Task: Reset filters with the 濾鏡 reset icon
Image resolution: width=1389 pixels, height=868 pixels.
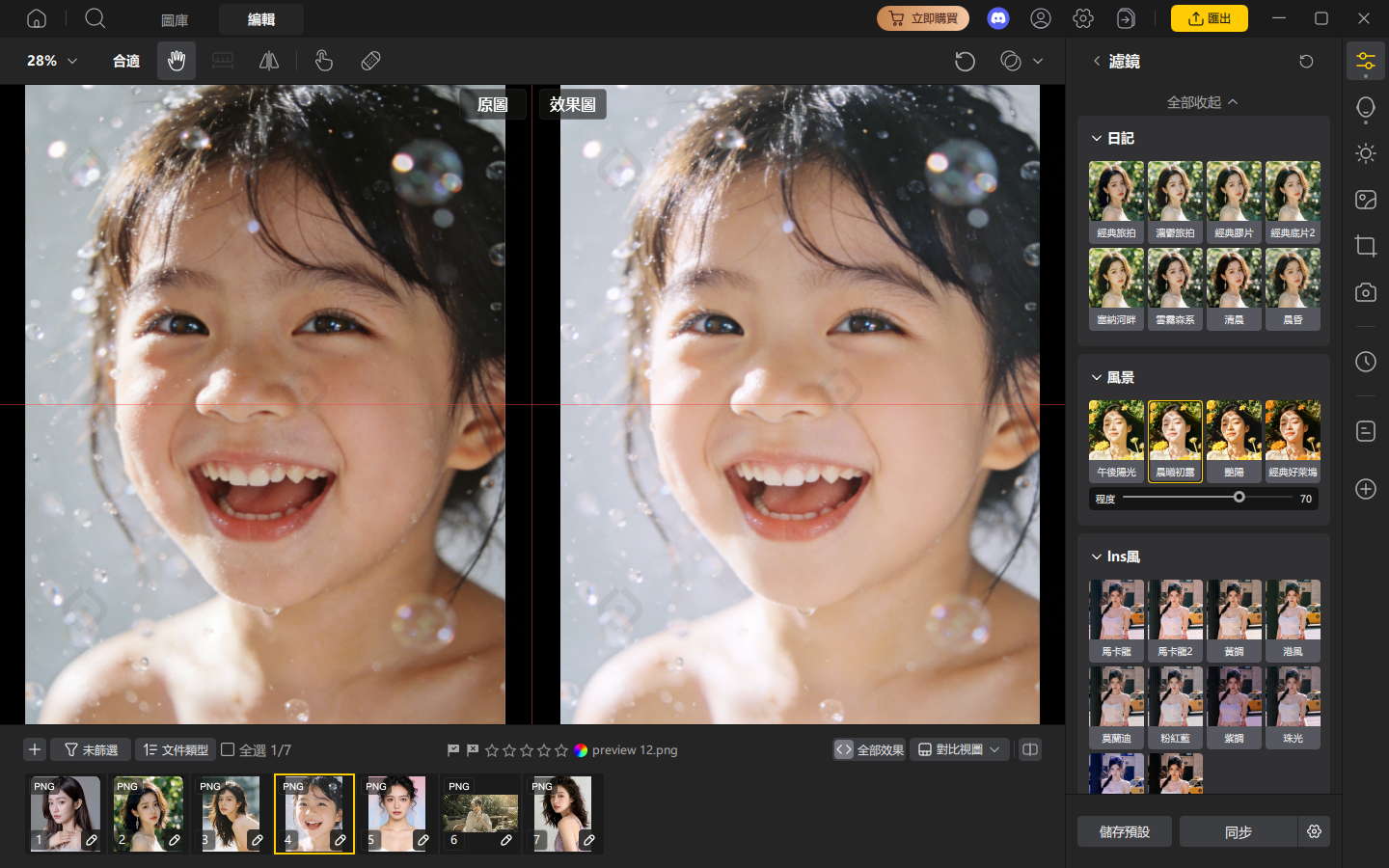Action: [1306, 61]
